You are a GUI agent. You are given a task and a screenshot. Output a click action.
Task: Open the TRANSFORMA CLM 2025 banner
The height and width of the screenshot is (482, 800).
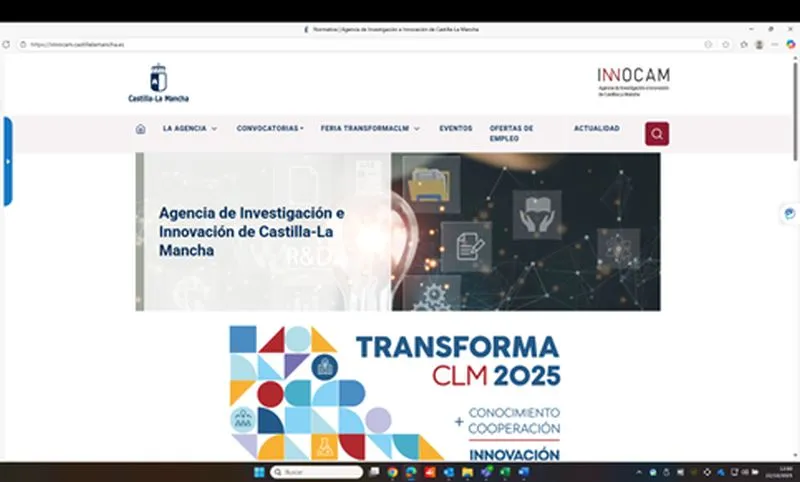(395, 393)
